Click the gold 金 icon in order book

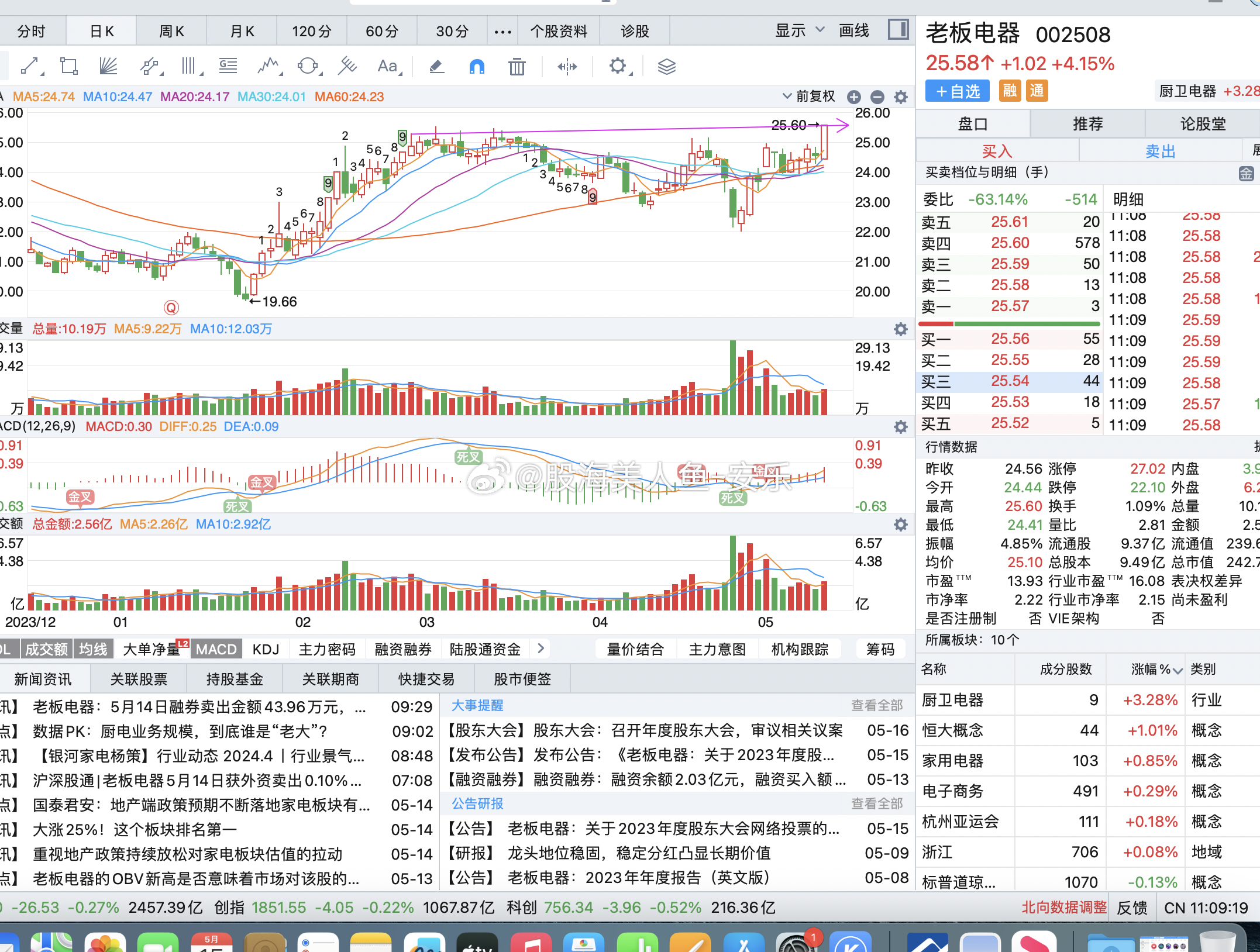[x=1246, y=173]
